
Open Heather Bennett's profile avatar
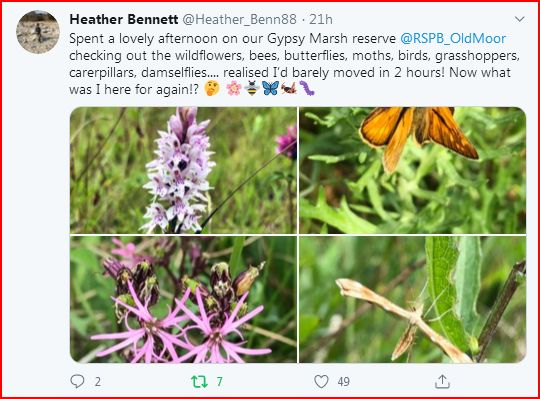pyautogui.click(x=38, y=32)
